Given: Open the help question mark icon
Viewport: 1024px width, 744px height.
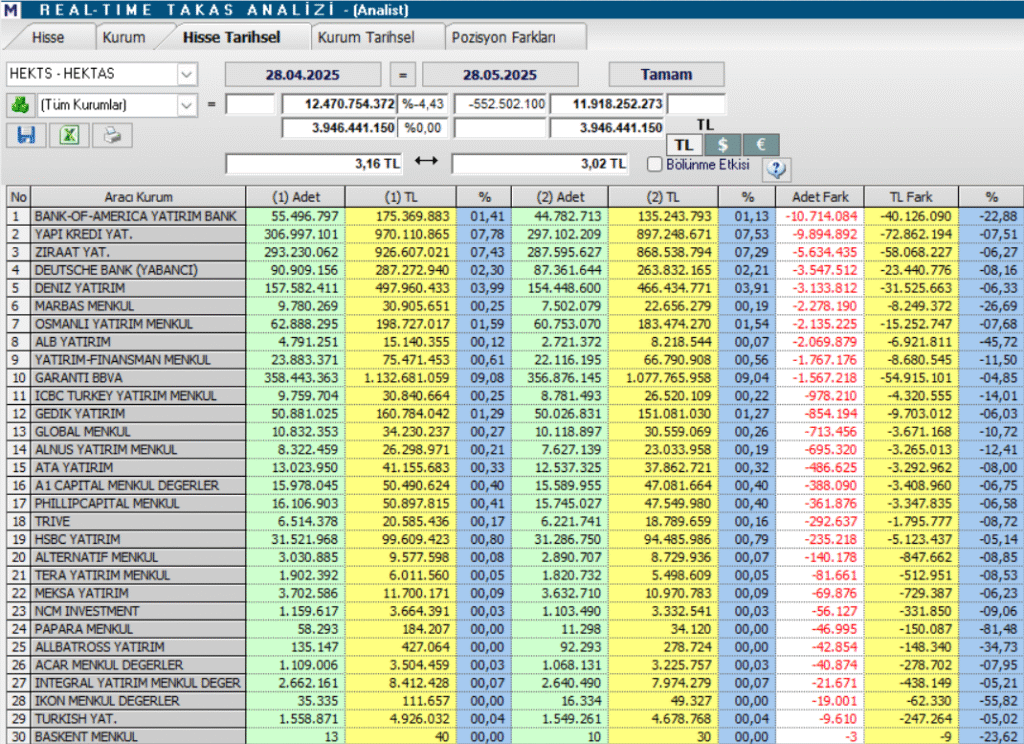Looking at the screenshot, I should [x=776, y=169].
